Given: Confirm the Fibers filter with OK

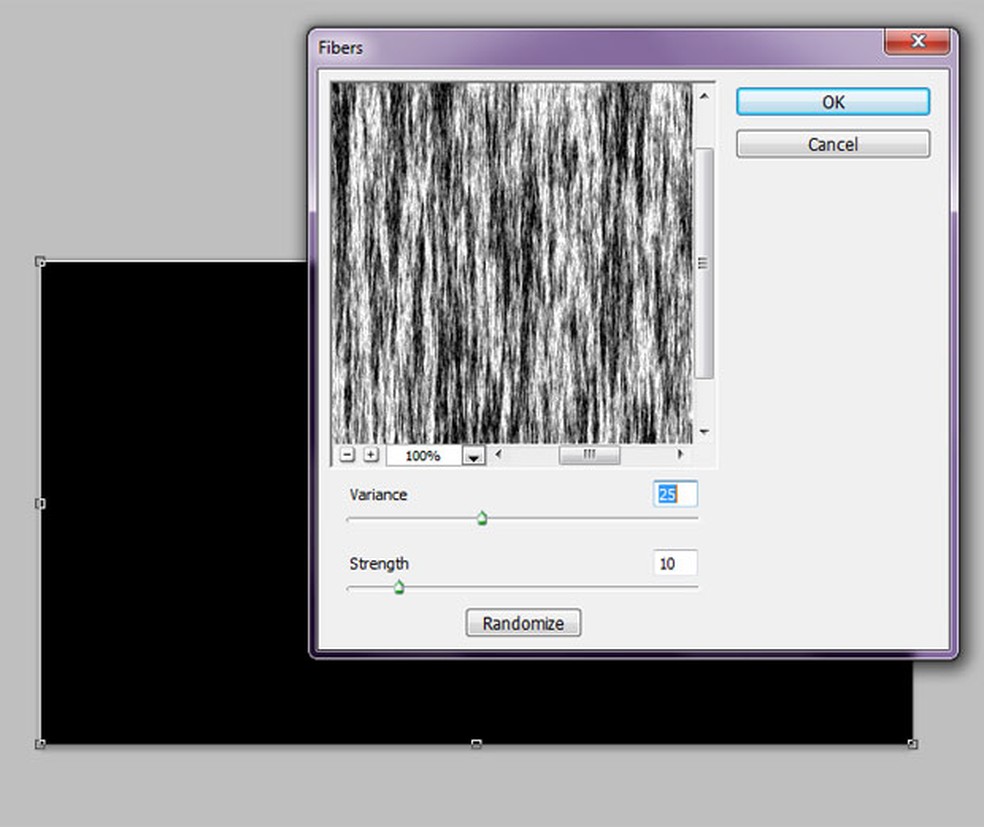Looking at the screenshot, I should tap(833, 102).
